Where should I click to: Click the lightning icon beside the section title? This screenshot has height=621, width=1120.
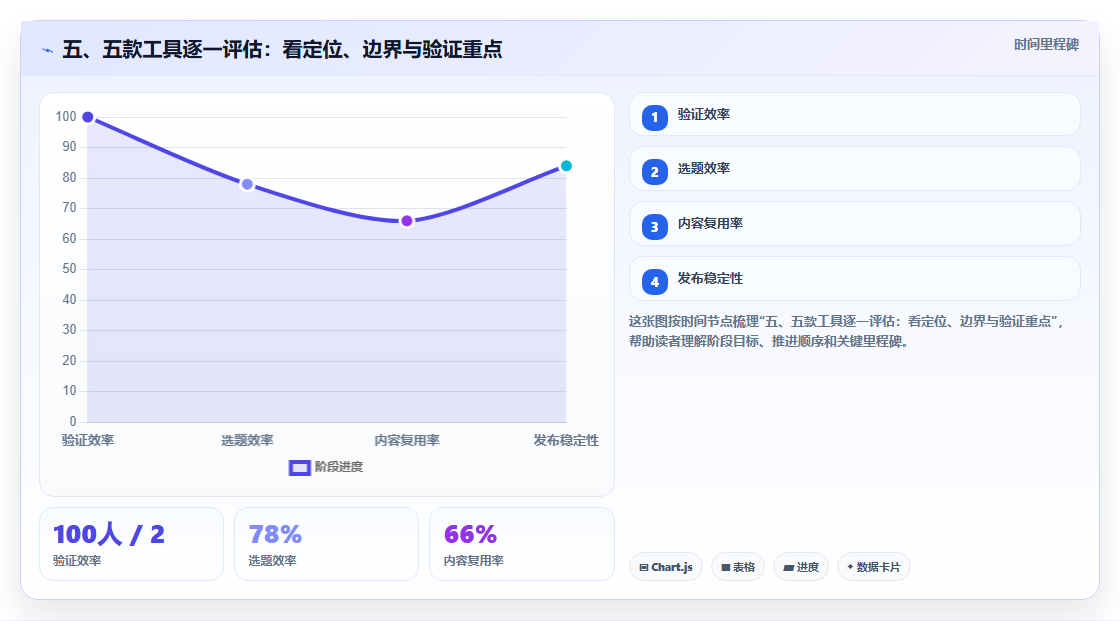click(48, 50)
